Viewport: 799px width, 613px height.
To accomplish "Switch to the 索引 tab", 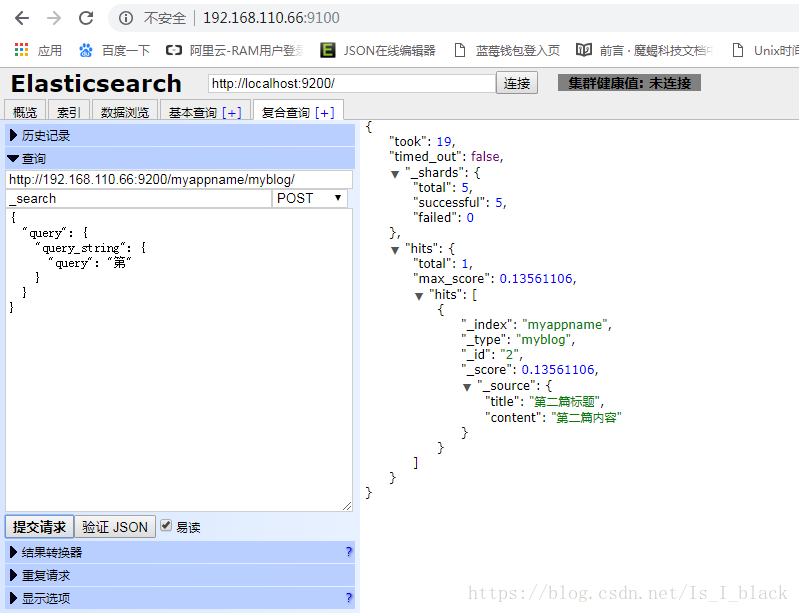I will [68, 112].
